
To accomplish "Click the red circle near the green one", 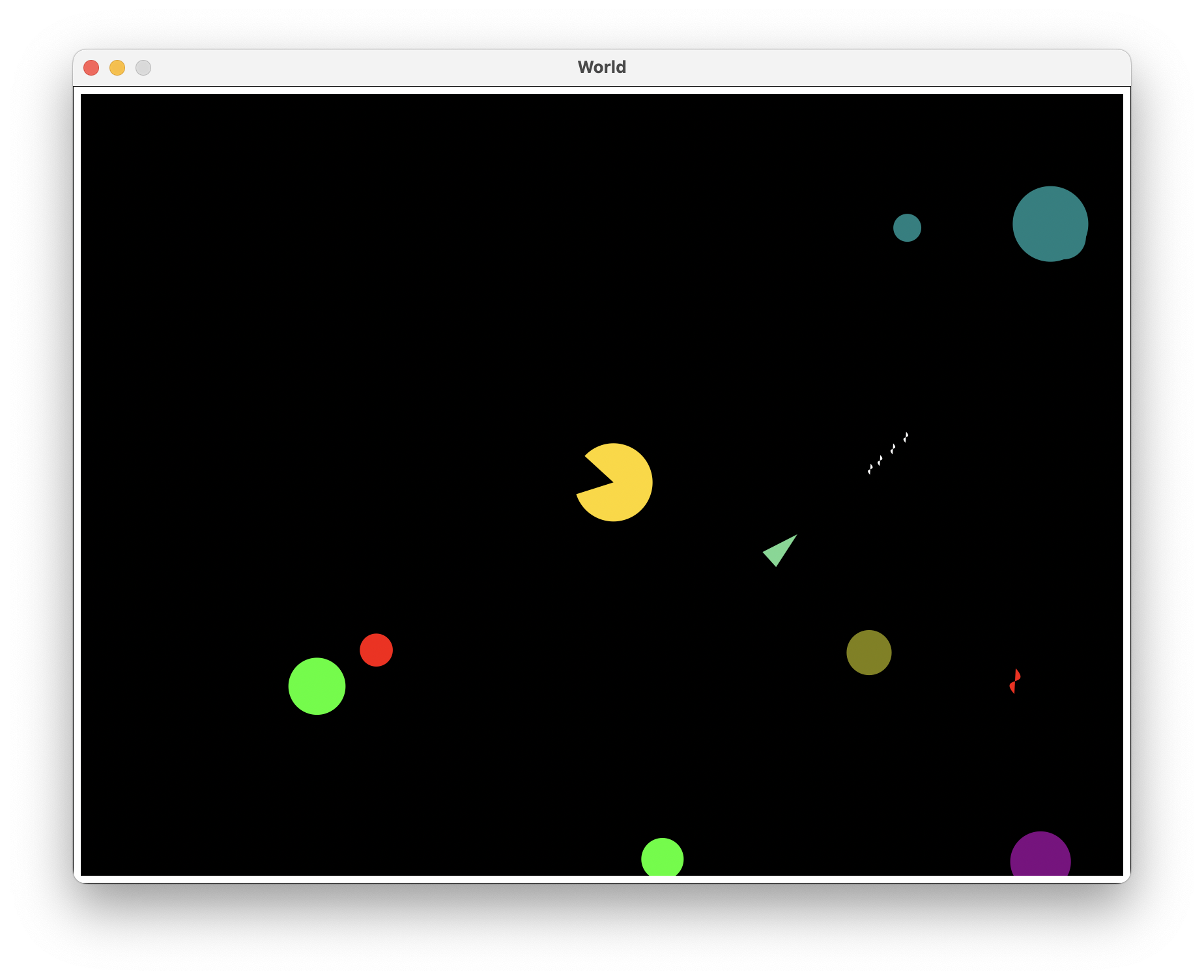I will tap(376, 650).
